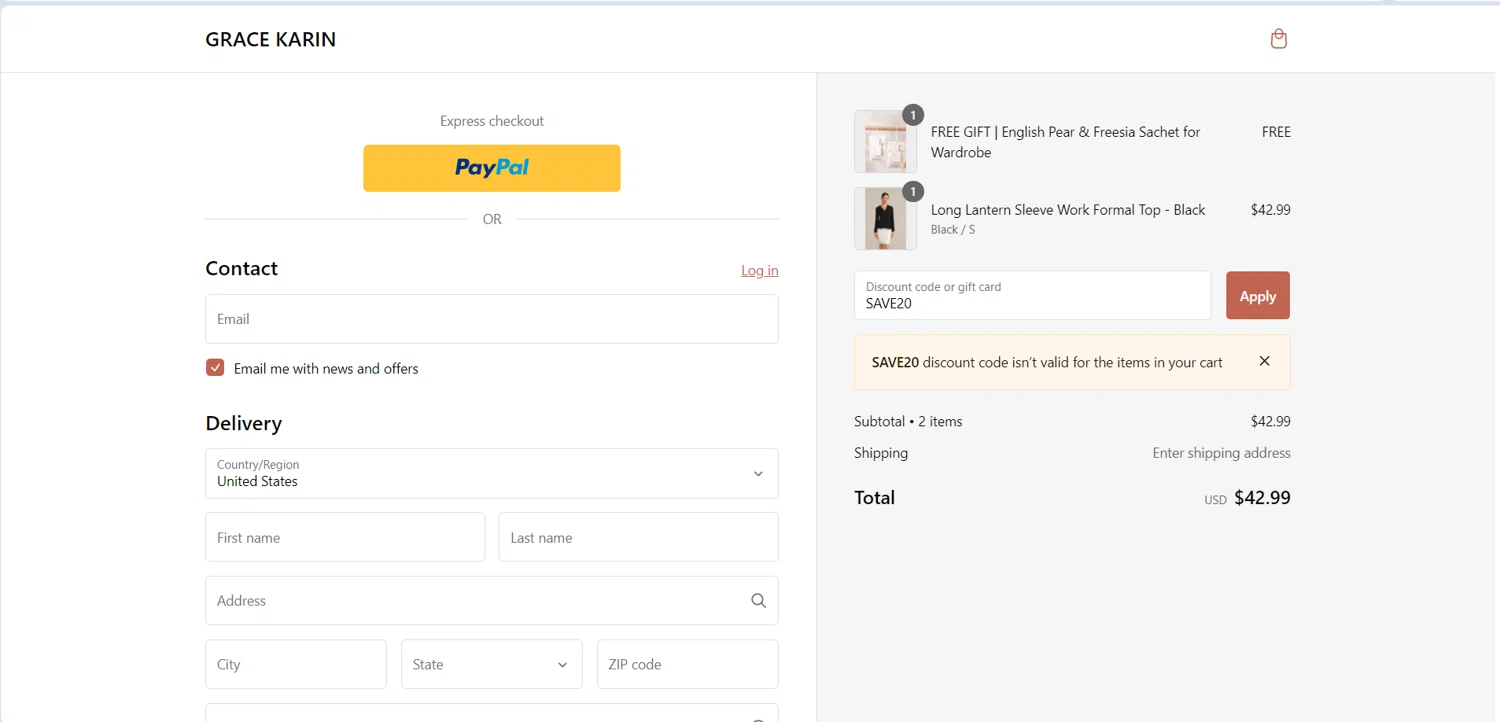The image size is (1500, 722).
Task: Dismiss the SAVE20 invalid code message
Action: (x=1264, y=361)
